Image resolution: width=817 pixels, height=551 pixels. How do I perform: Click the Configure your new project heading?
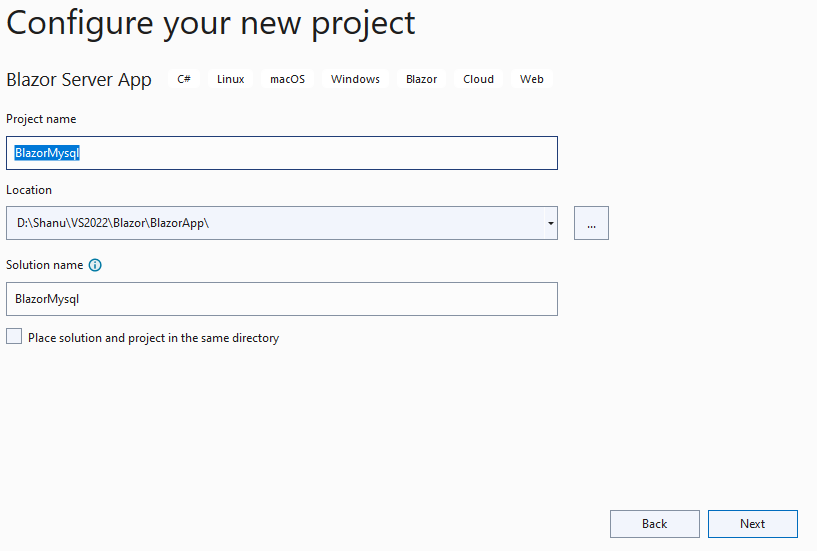(x=211, y=23)
